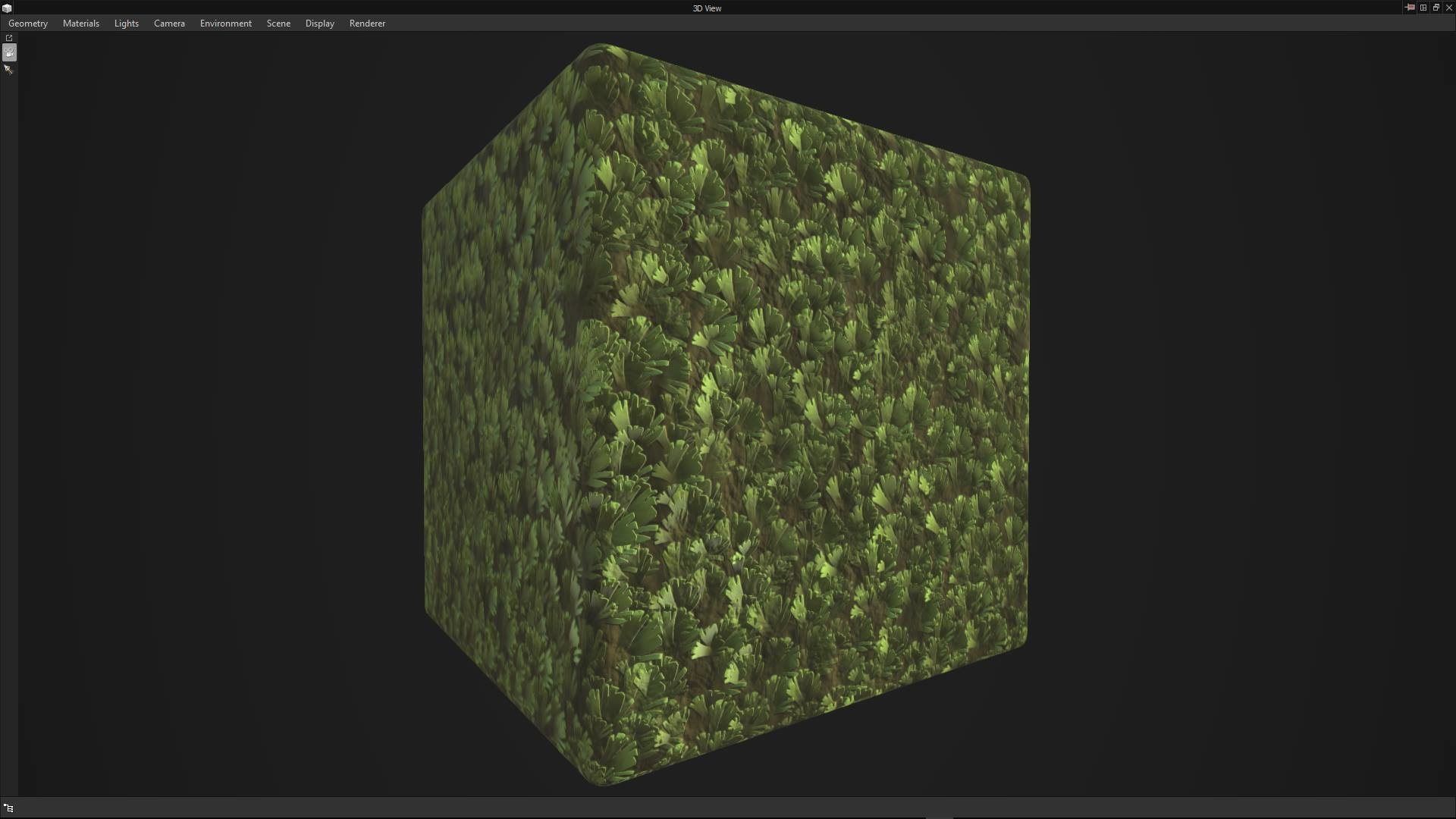The width and height of the screenshot is (1456, 819).
Task: Open the Scene menu
Action: [x=278, y=24]
